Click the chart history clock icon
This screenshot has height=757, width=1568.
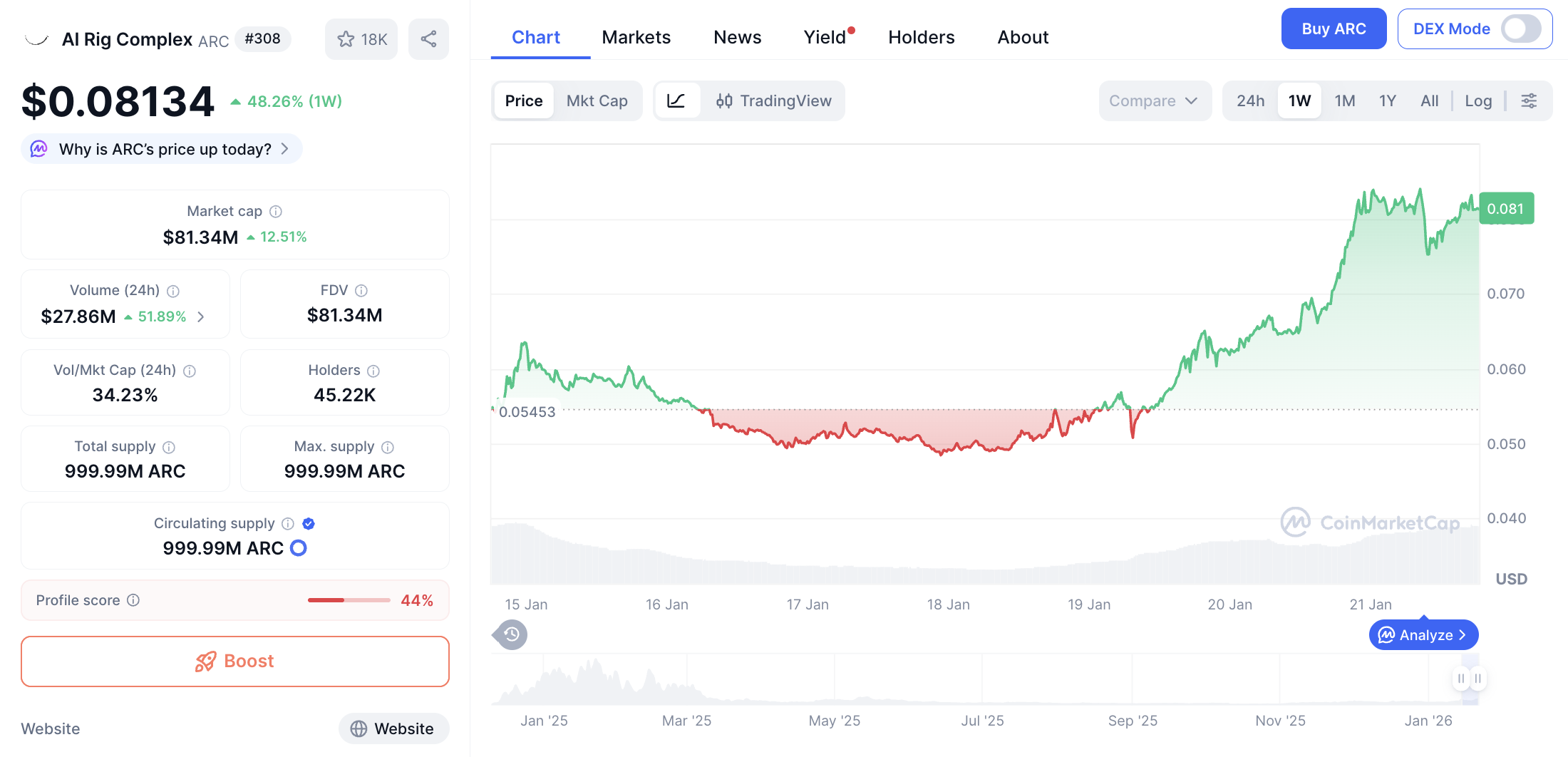(511, 634)
